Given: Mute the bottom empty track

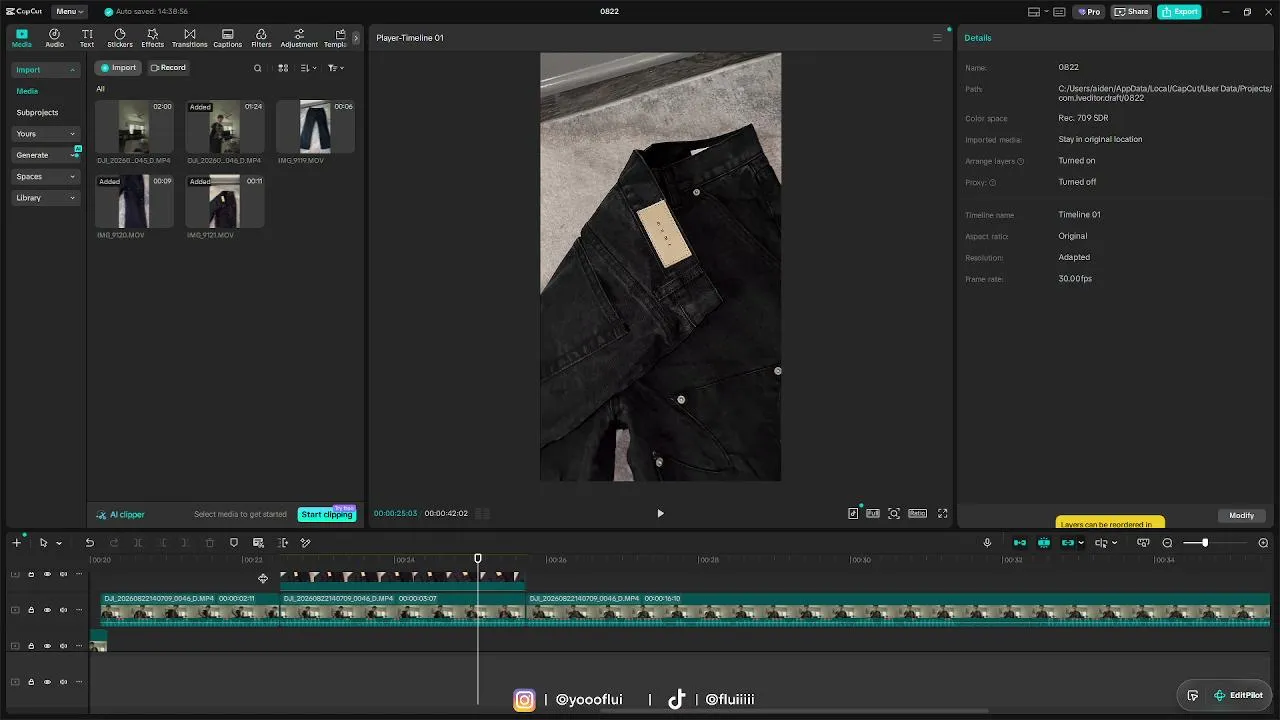Looking at the screenshot, I should pos(63,682).
